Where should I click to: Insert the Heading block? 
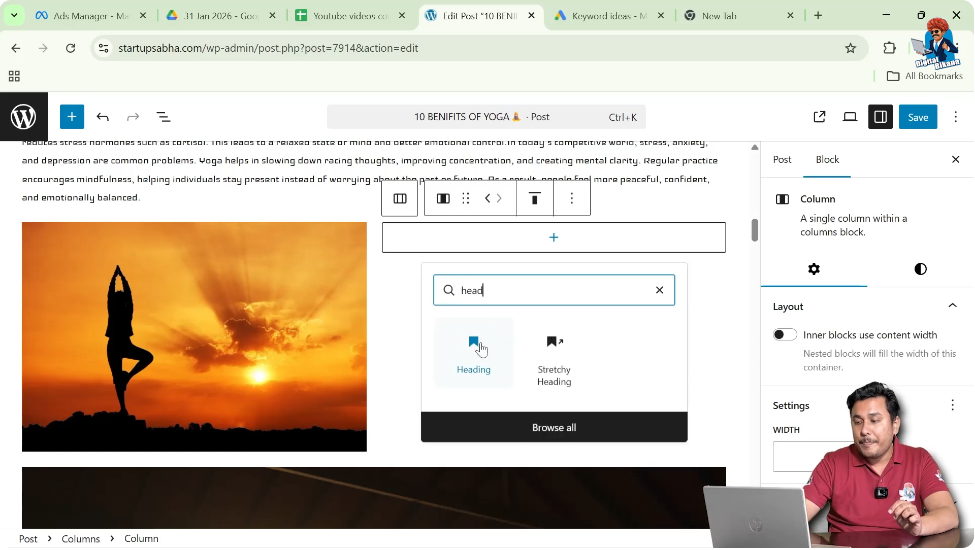tap(474, 354)
